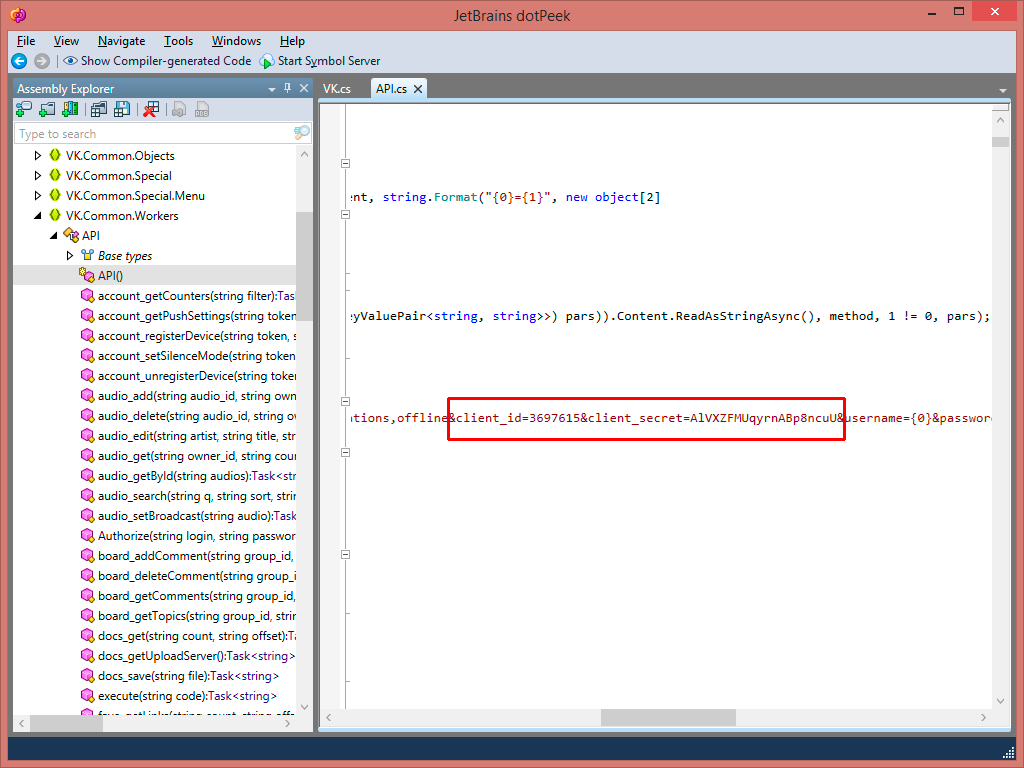The image size is (1024, 768).
Task: Focus the Type to search field
Action: pos(155,133)
